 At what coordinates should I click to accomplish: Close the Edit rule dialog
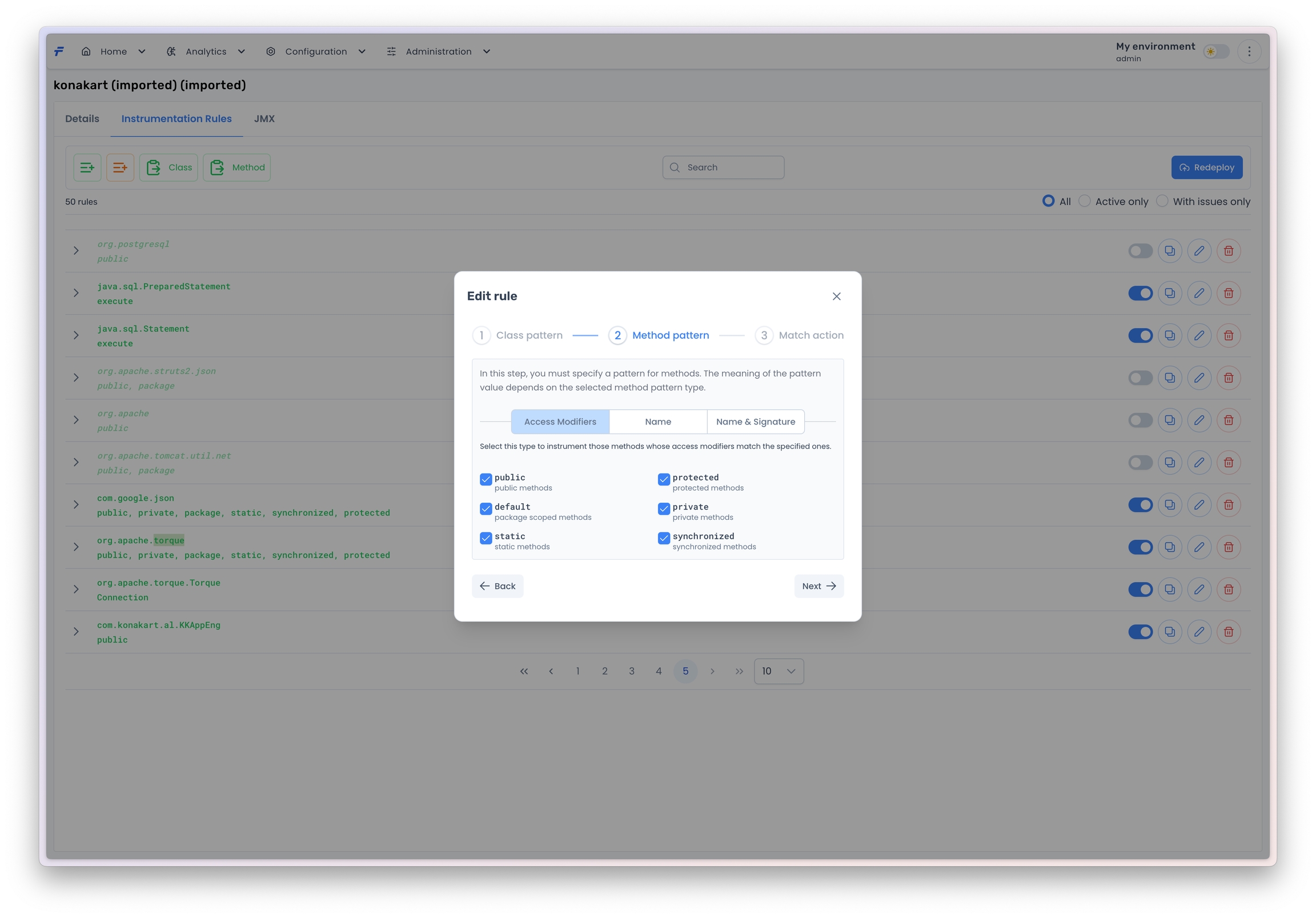[836, 296]
